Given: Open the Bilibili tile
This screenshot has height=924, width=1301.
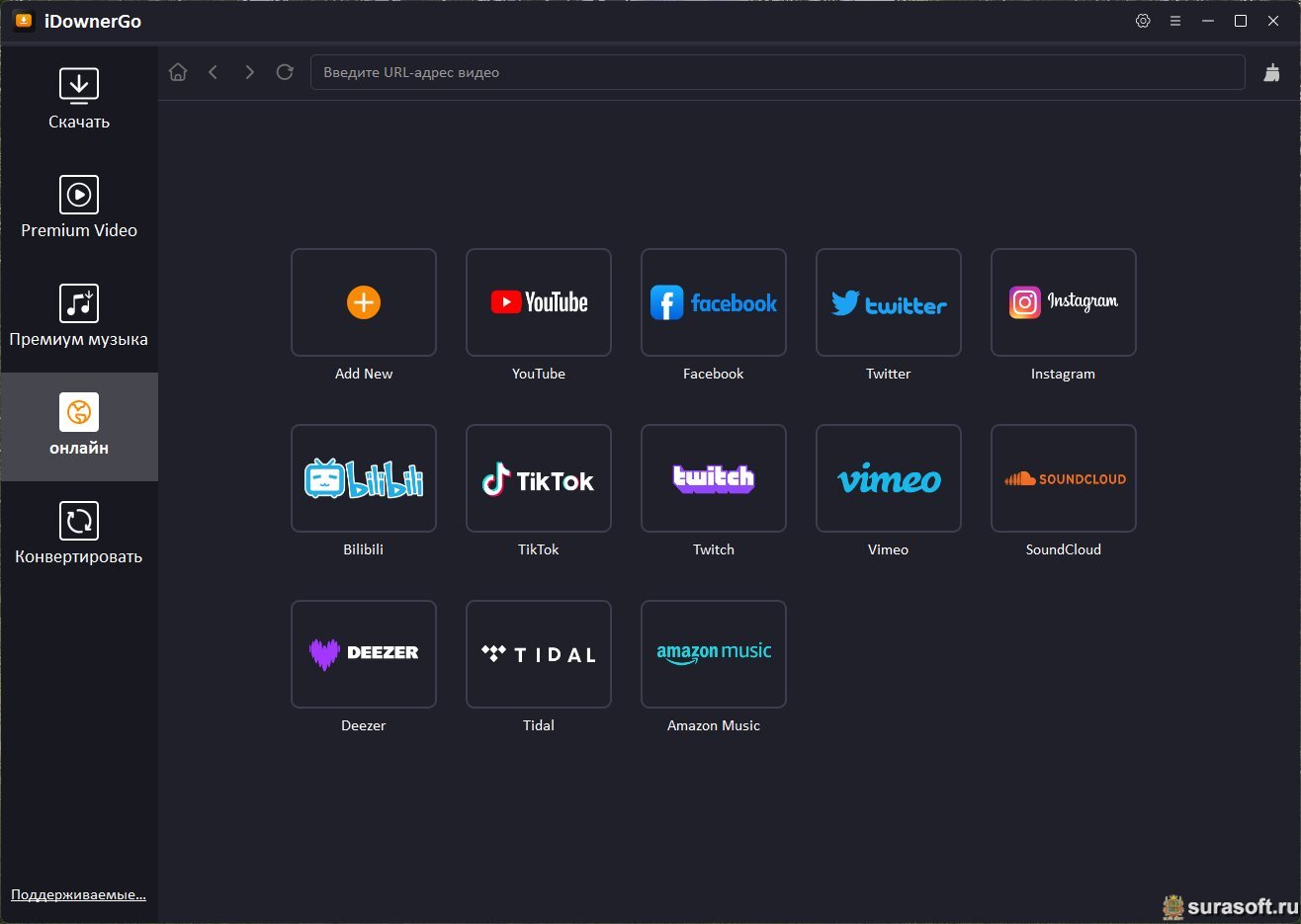Looking at the screenshot, I should pyautogui.click(x=364, y=478).
